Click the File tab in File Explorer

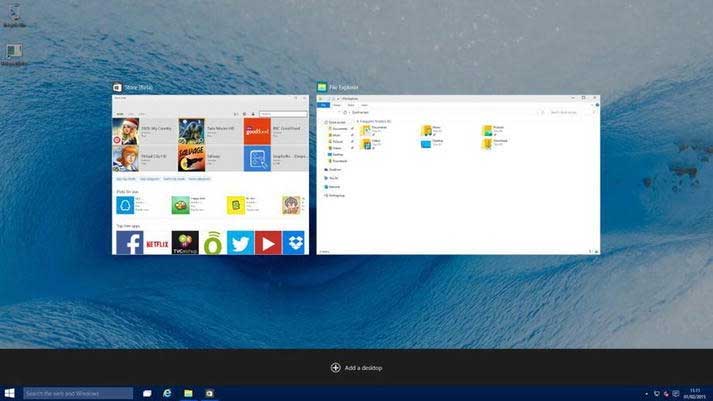(323, 105)
